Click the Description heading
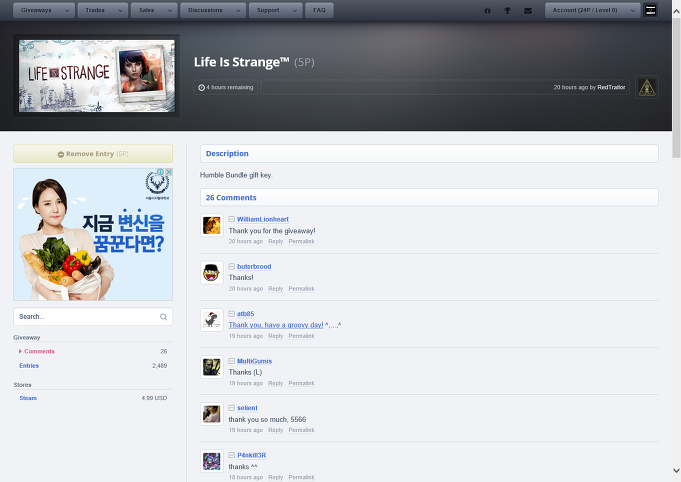 coord(227,154)
